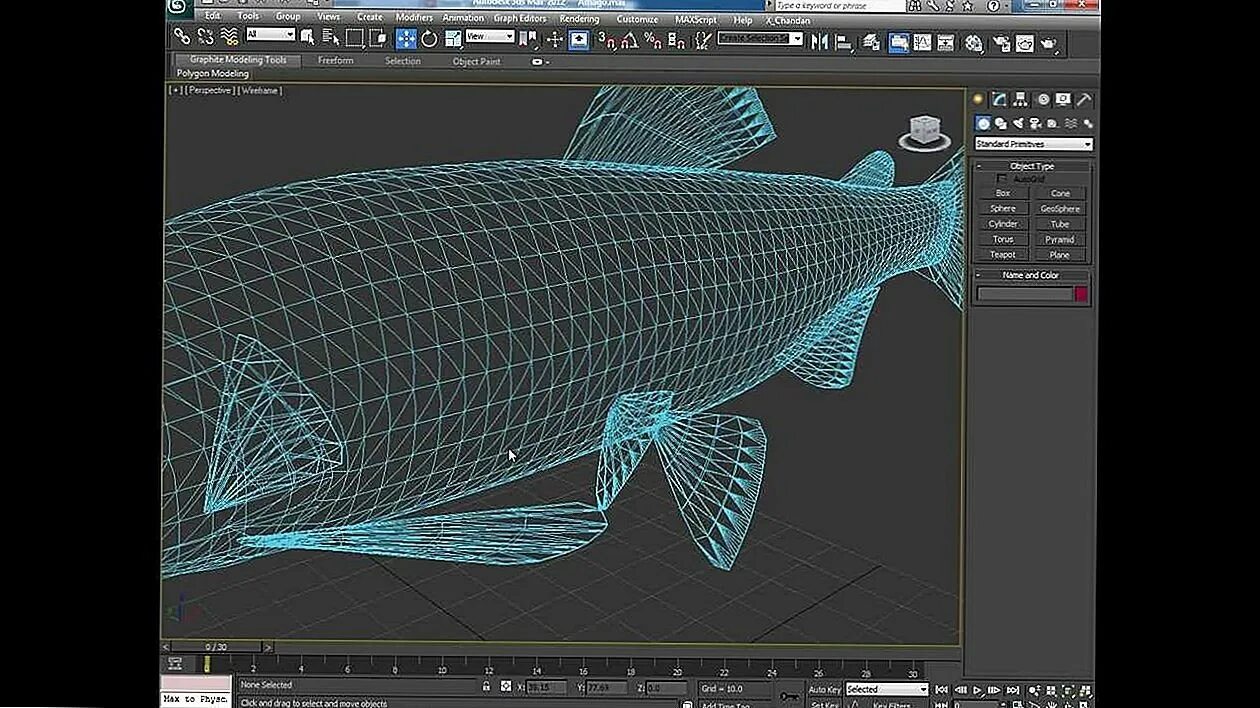Click the Play Animation button
Viewport: 1260px width, 708px height.
(x=978, y=690)
